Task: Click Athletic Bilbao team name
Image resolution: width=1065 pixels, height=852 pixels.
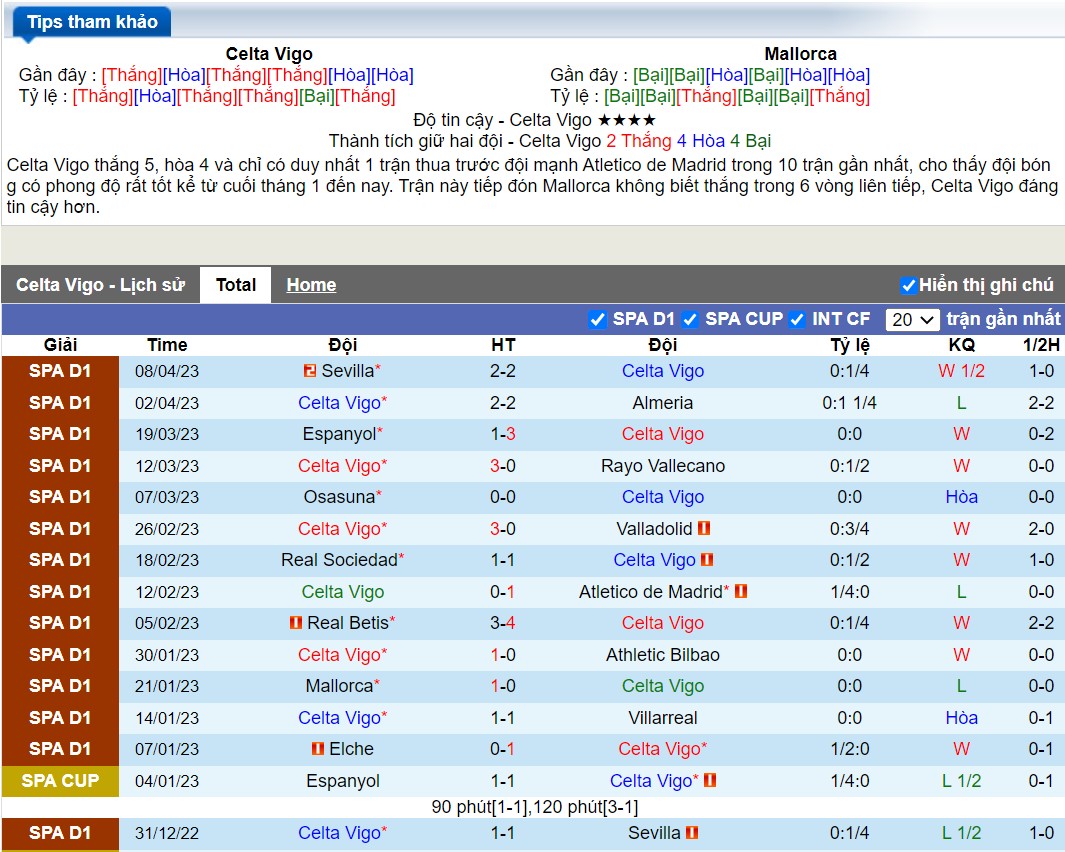Action: pos(663,655)
